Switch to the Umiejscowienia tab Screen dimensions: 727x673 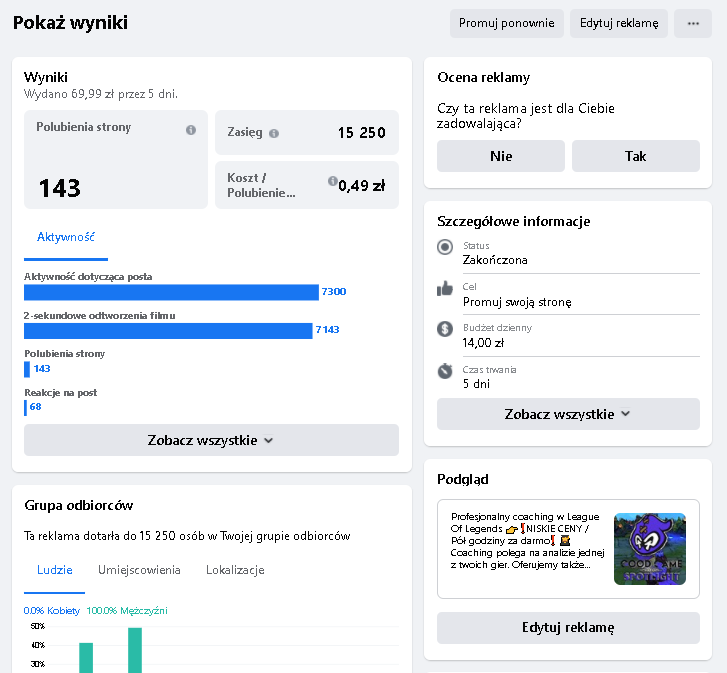[139, 570]
